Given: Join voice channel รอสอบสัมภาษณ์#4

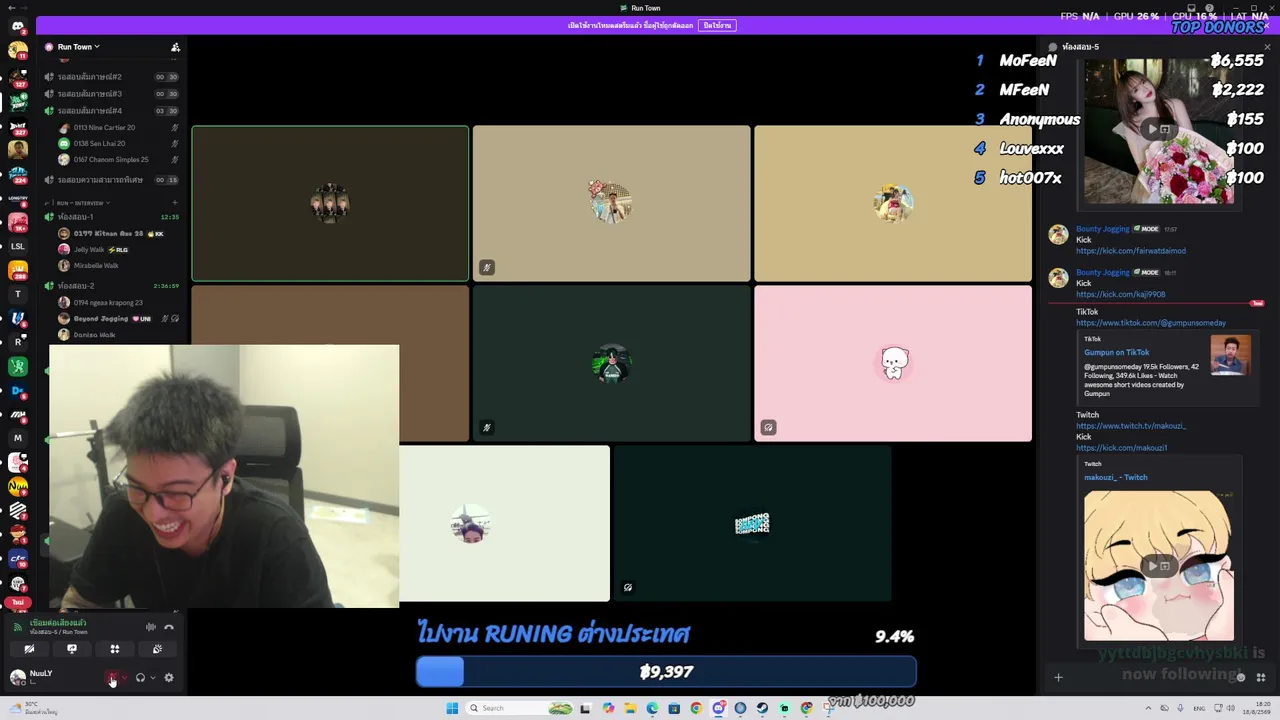Looking at the screenshot, I should [112, 110].
